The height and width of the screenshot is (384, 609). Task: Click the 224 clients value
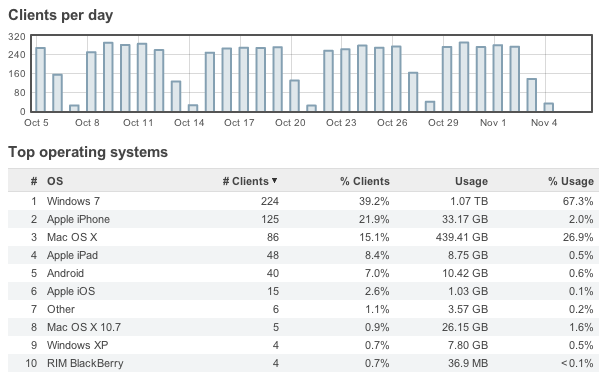270,201
